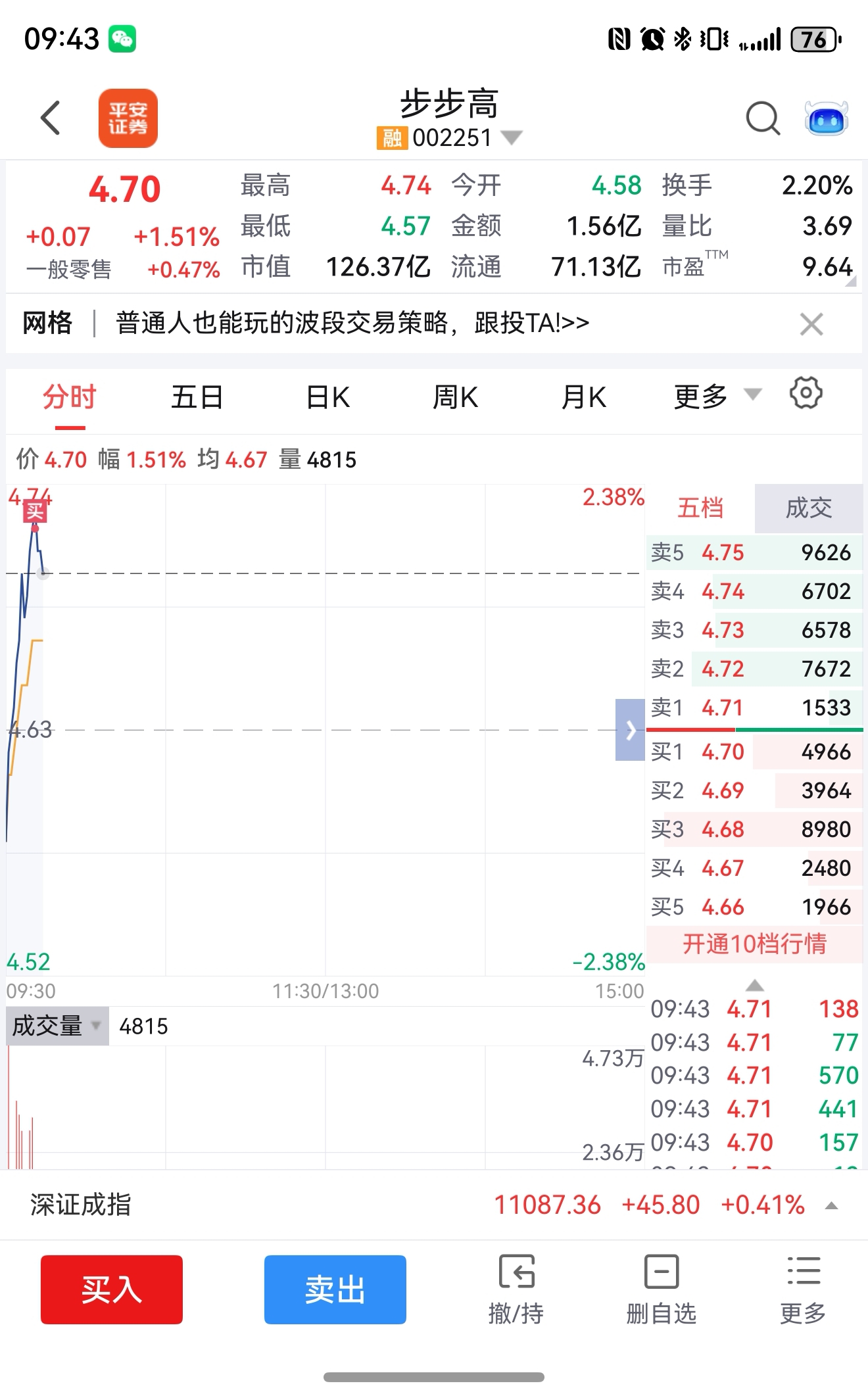Tap the 卖1 row at 4.71
The width and height of the screenshot is (868, 1394).
(x=754, y=708)
